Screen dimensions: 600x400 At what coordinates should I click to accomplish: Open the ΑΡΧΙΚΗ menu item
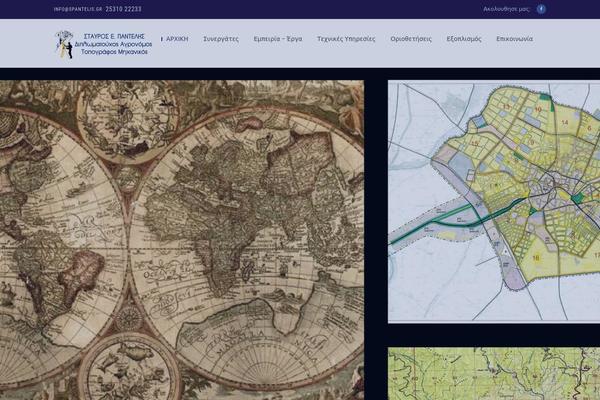point(177,39)
